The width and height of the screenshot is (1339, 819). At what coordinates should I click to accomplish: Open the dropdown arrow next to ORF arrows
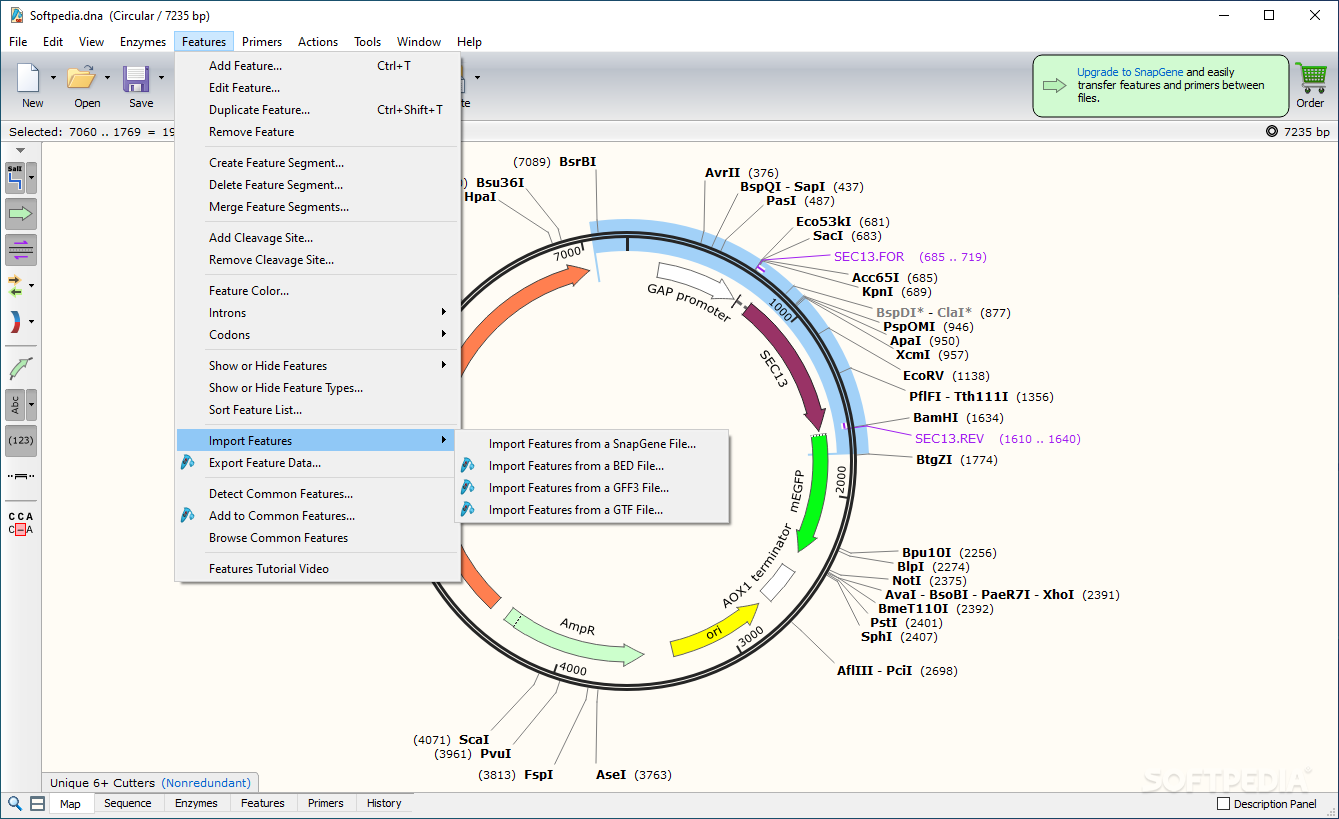32,286
